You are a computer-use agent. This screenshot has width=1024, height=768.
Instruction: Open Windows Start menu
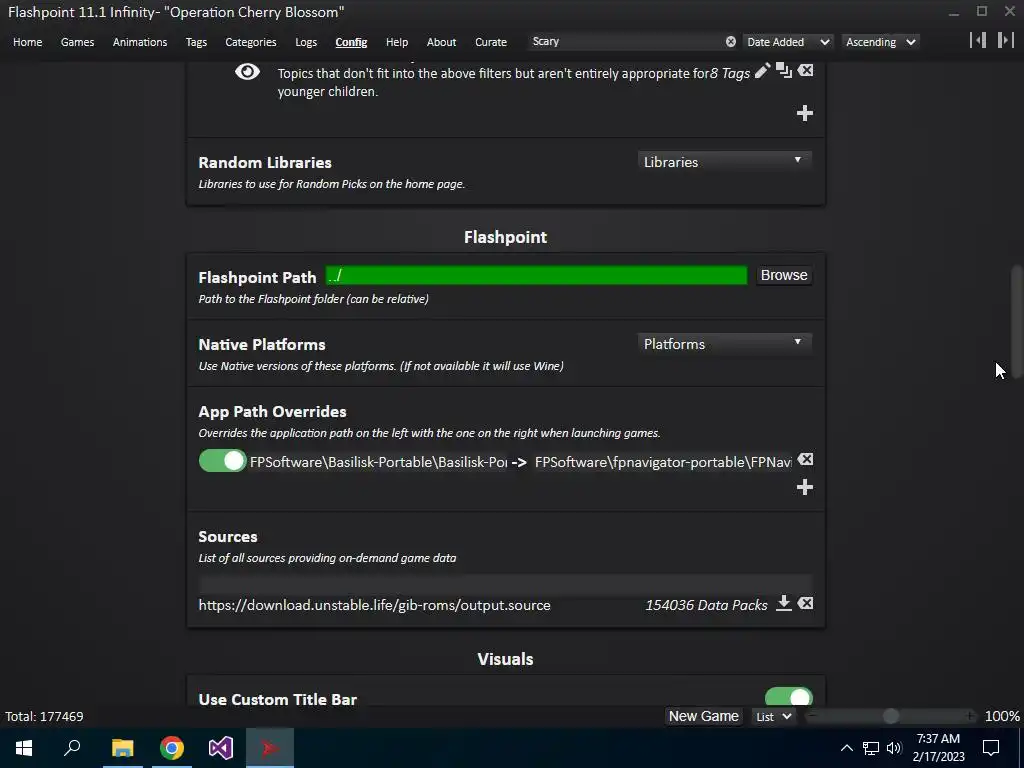coord(24,748)
